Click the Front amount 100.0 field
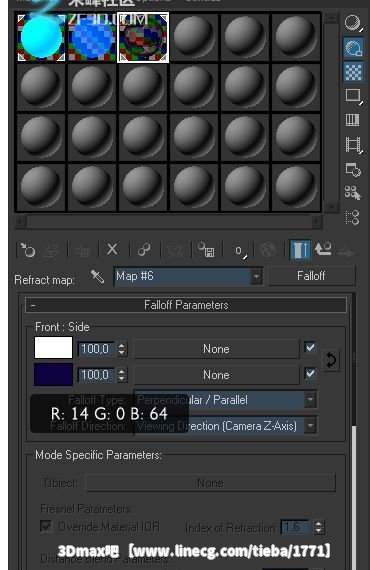 [97, 349]
